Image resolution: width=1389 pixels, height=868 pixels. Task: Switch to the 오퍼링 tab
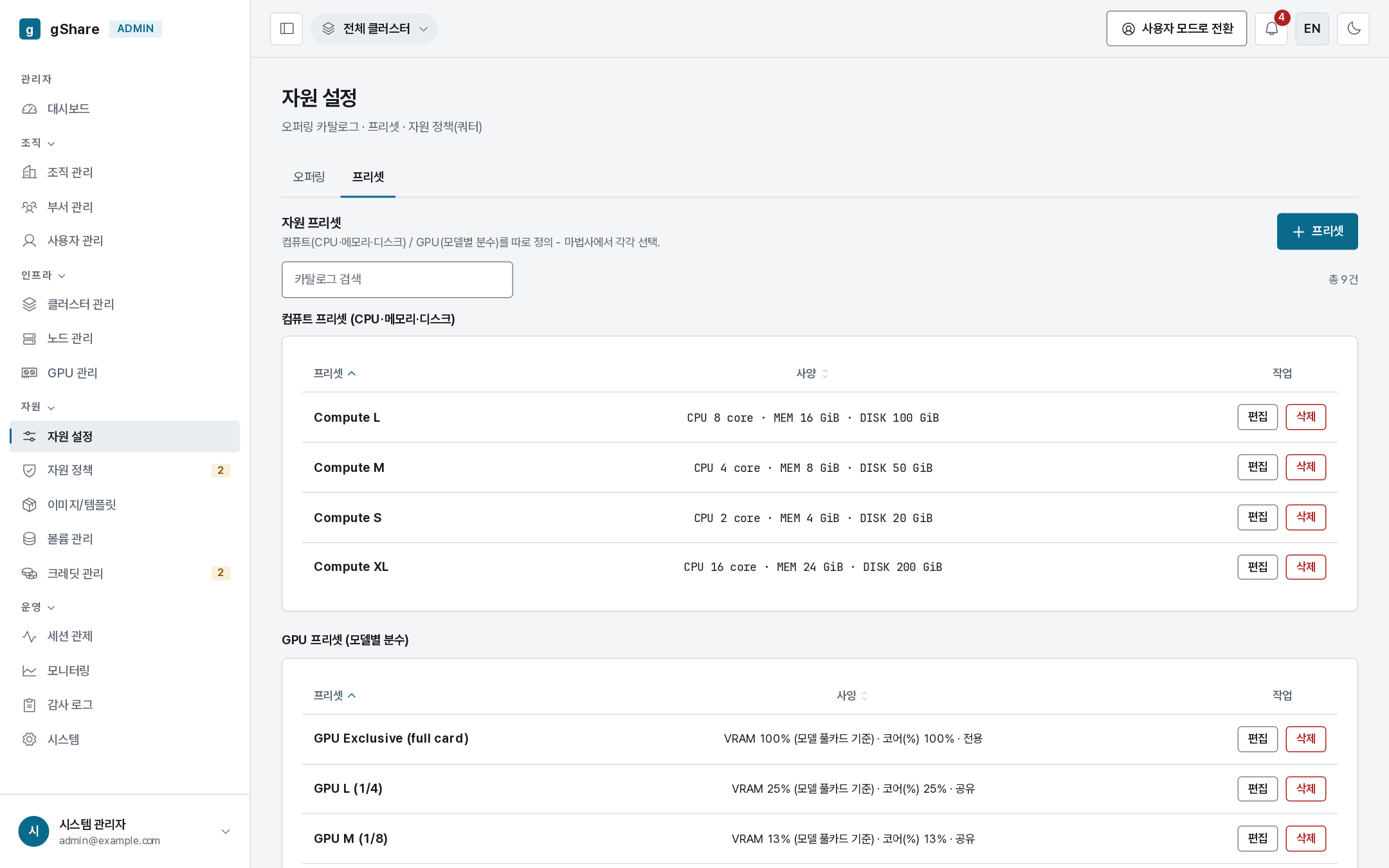pyautogui.click(x=309, y=177)
